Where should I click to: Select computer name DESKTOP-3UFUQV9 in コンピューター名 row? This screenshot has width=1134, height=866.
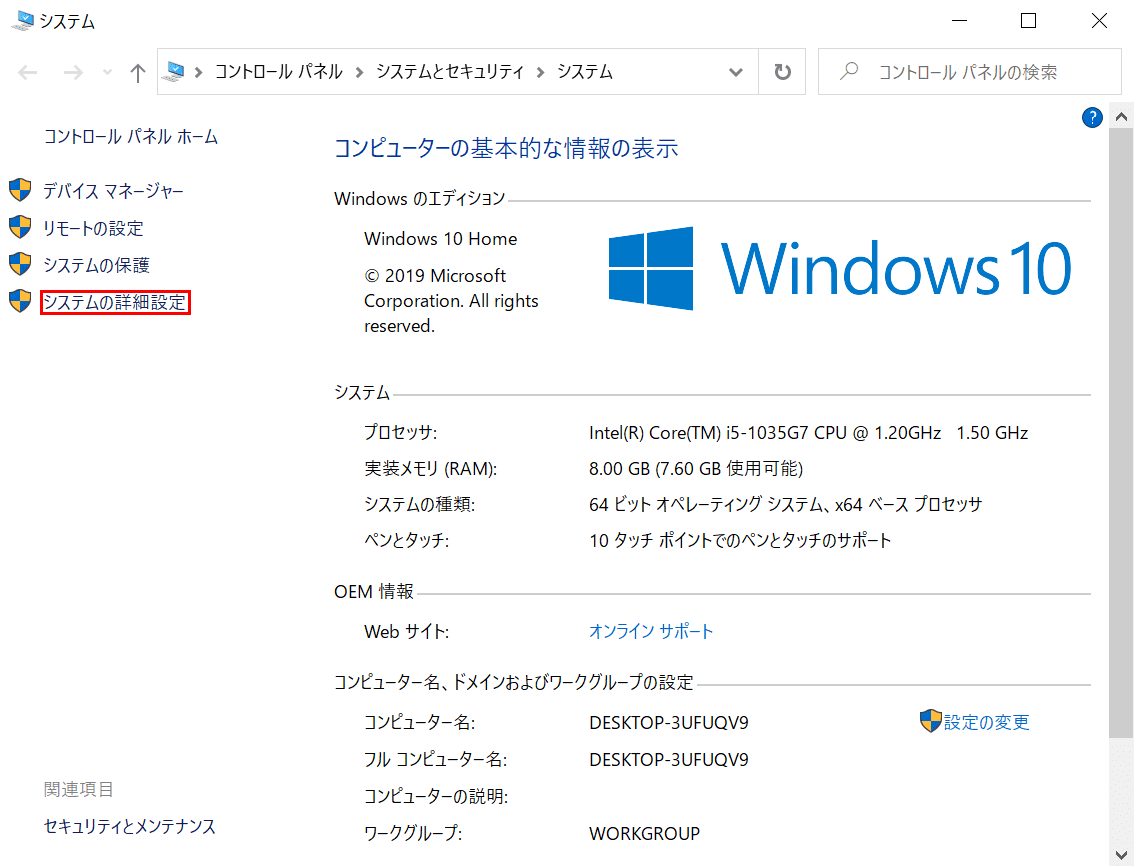point(669,723)
